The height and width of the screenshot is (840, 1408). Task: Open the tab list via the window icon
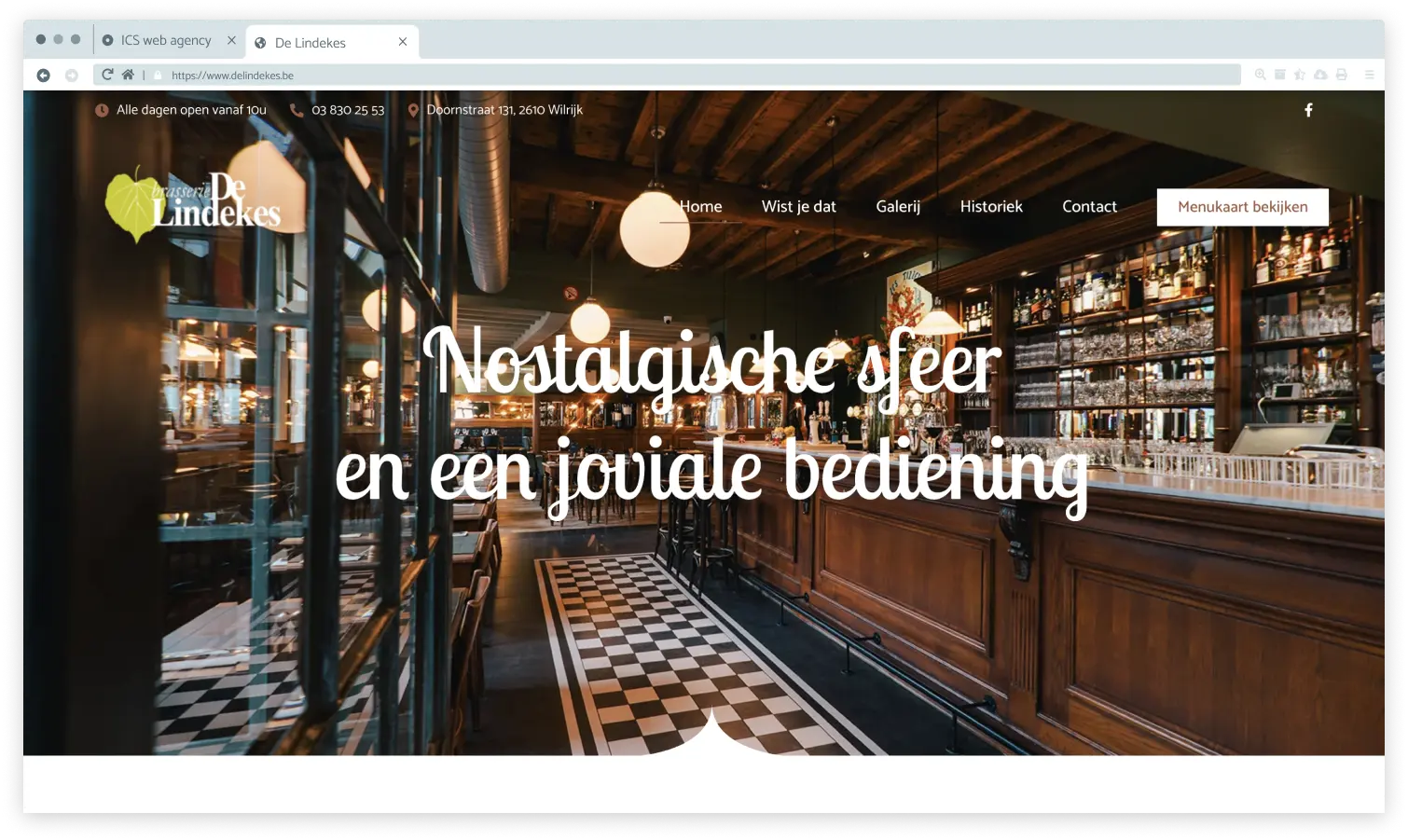1279,74
